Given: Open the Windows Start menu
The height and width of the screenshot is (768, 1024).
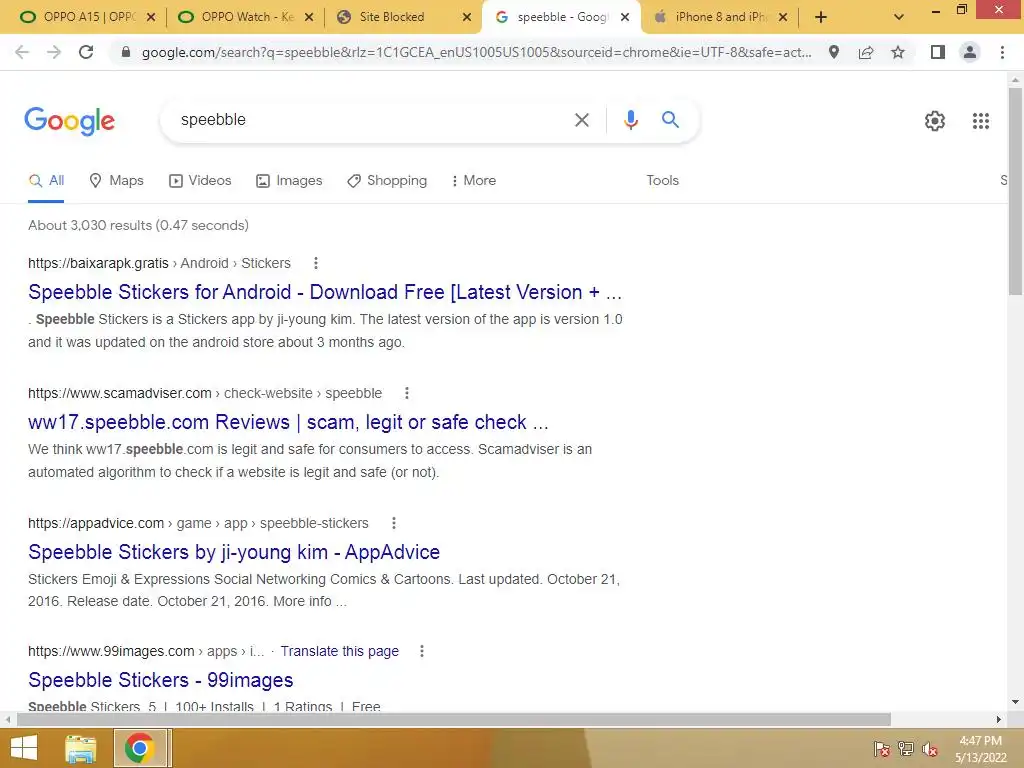Looking at the screenshot, I should 24,748.
